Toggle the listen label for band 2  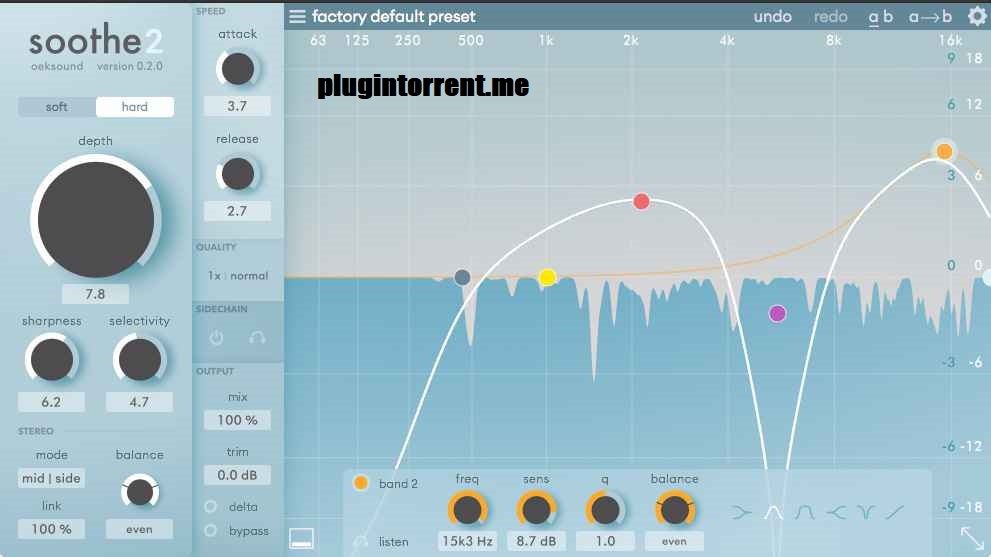[394, 542]
